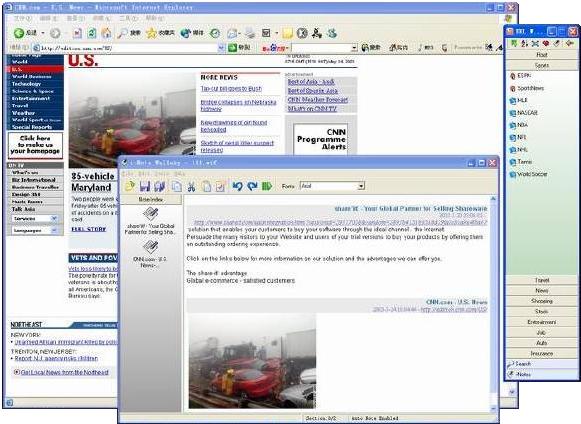Open NBA link in sidebar panel
Image resolution: width=581 pixels, height=424 pixels.
(519, 125)
